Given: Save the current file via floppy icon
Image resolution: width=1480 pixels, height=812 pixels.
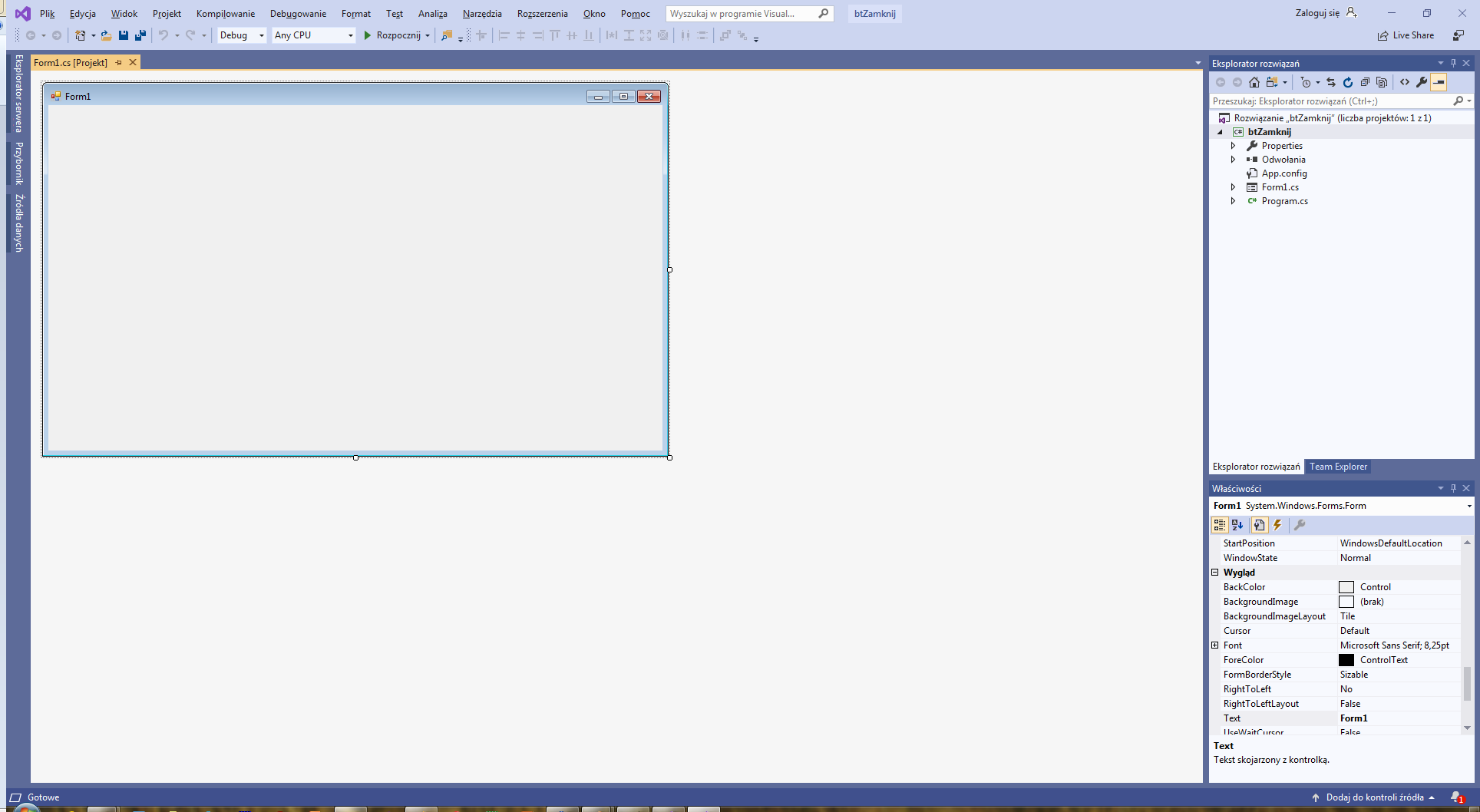Looking at the screenshot, I should [x=124, y=35].
